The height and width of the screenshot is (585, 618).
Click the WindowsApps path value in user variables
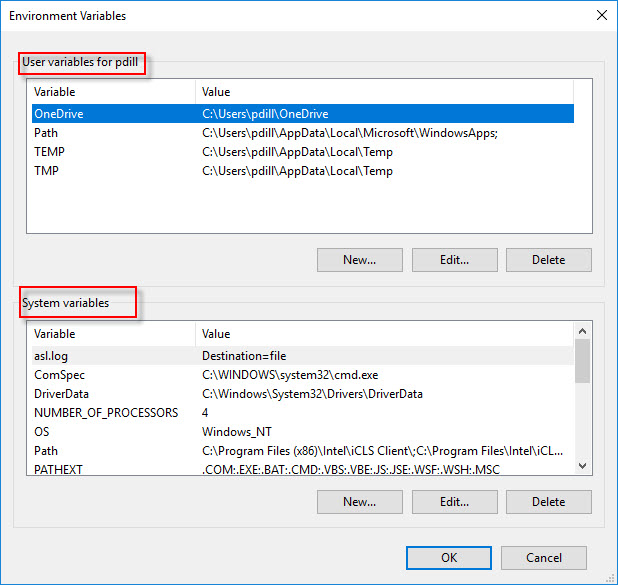pyautogui.click(x=350, y=133)
